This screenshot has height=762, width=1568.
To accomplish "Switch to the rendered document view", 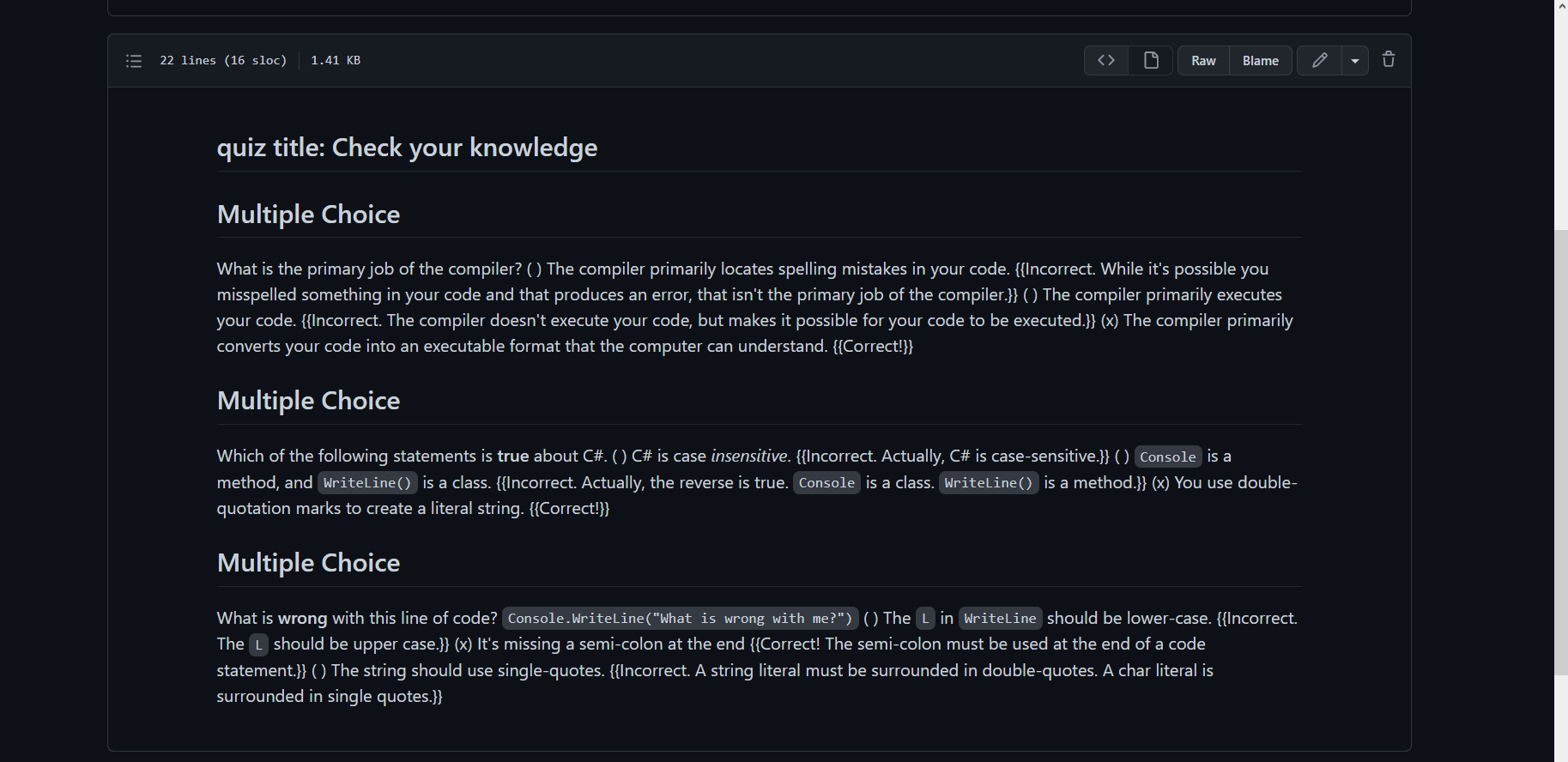I will pyautogui.click(x=1150, y=60).
